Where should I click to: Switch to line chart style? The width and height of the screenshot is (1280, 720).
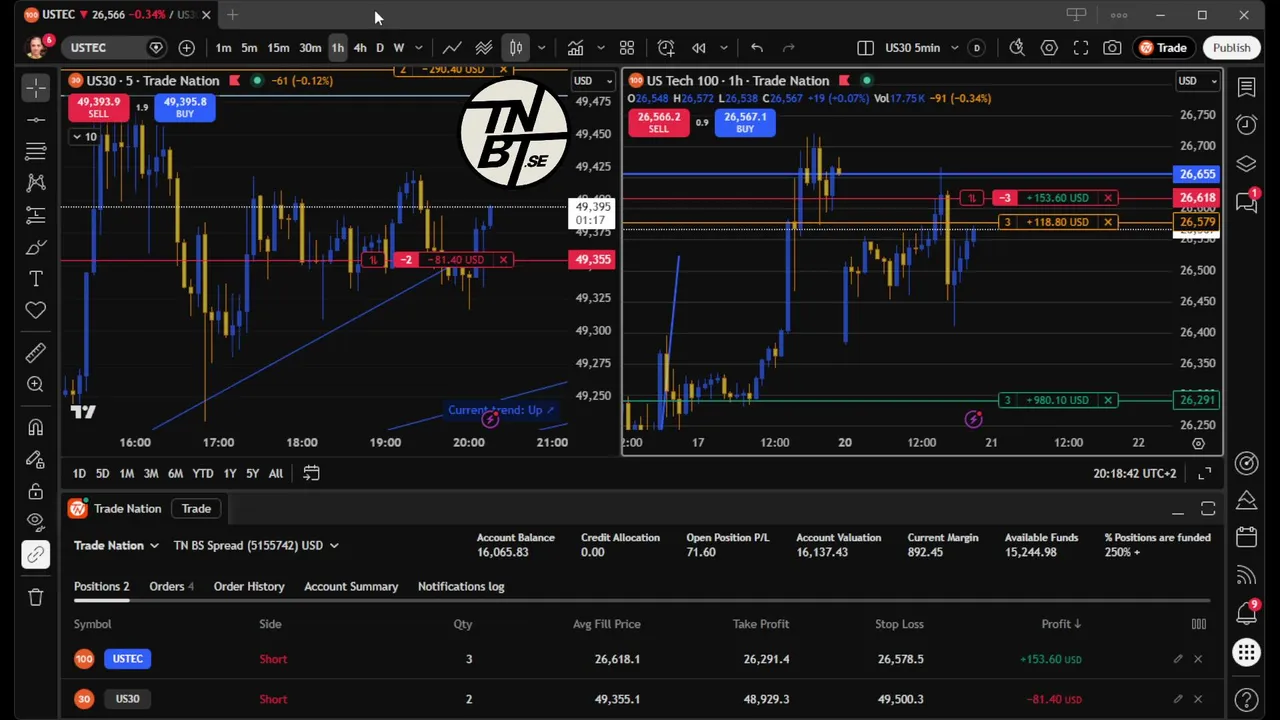coord(452,48)
